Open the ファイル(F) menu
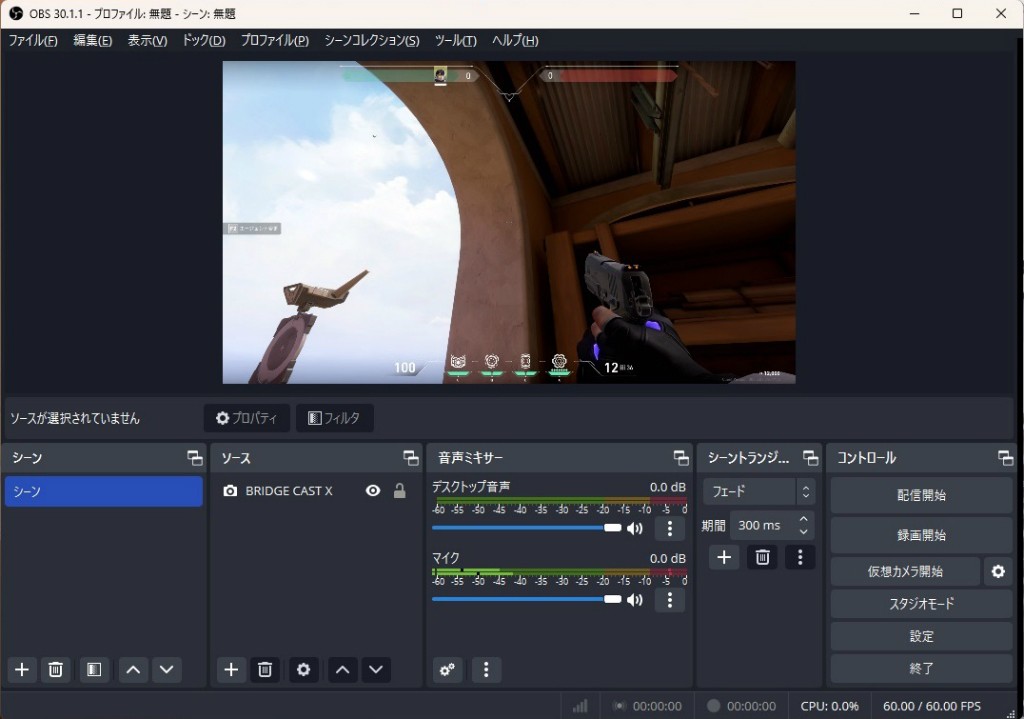Image resolution: width=1024 pixels, height=719 pixels. coord(33,41)
